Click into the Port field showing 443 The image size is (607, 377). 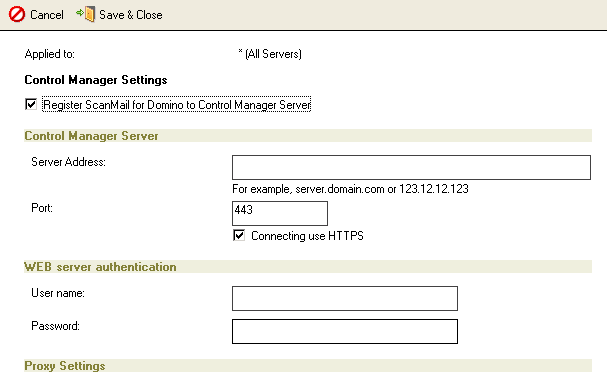point(279,213)
